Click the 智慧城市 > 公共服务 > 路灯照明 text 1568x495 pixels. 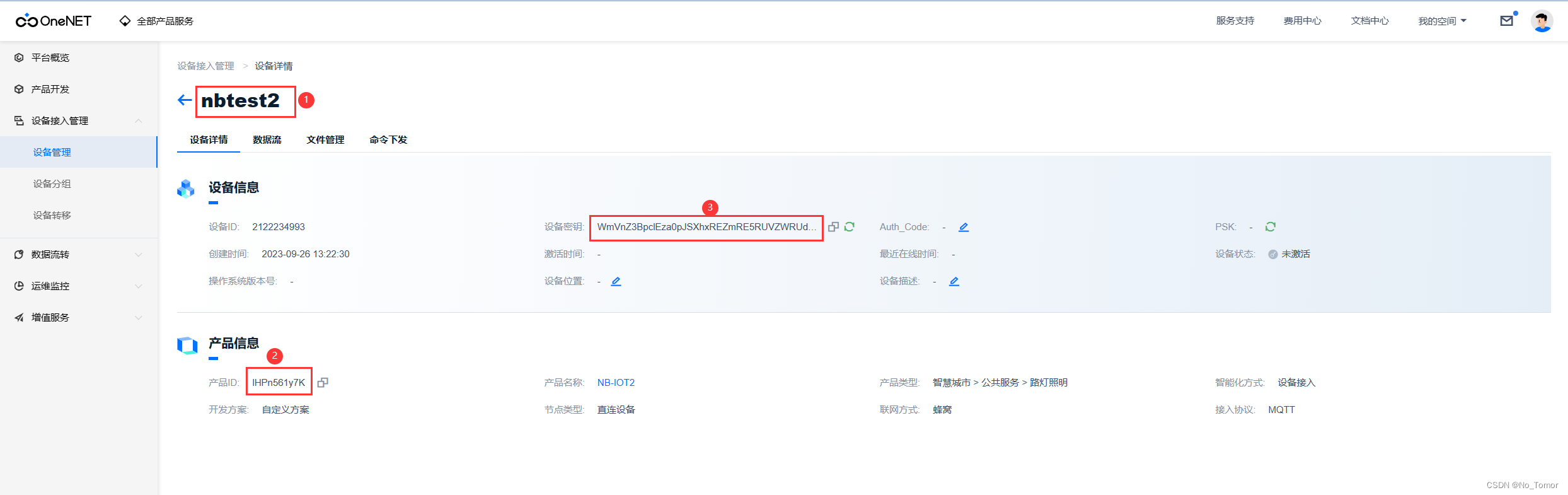pyautogui.click(x=1000, y=383)
